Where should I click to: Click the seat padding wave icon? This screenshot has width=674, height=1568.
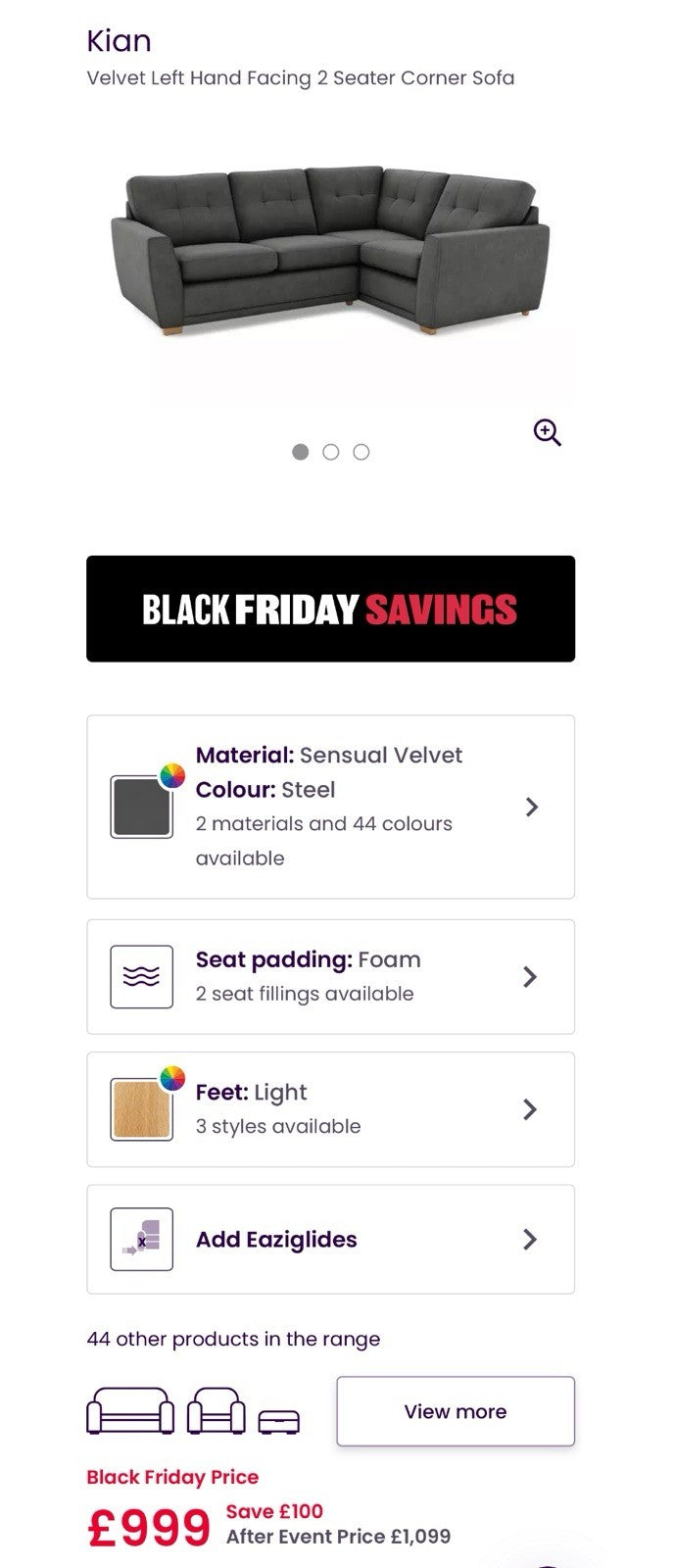142,977
